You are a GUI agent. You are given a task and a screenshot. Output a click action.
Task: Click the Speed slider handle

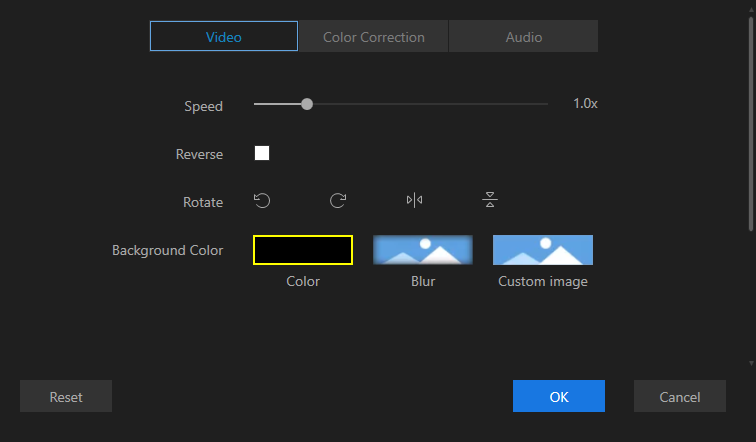click(307, 104)
